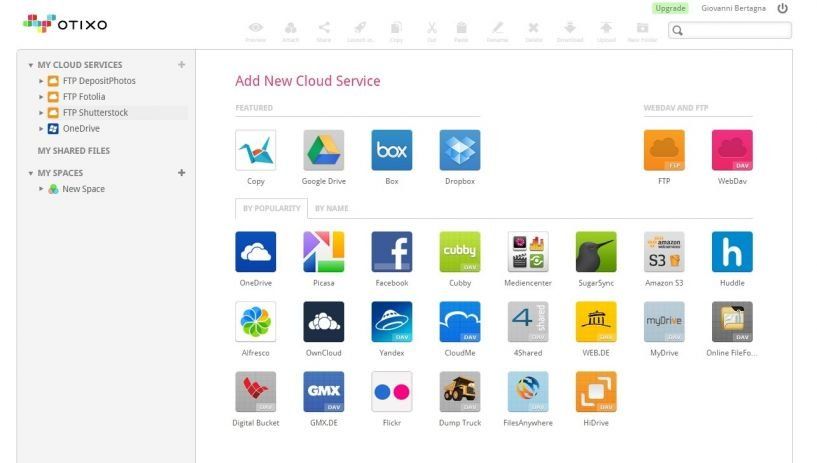Click the Launch in rocket icon
The width and height of the screenshot is (817, 463).
[x=360, y=28]
